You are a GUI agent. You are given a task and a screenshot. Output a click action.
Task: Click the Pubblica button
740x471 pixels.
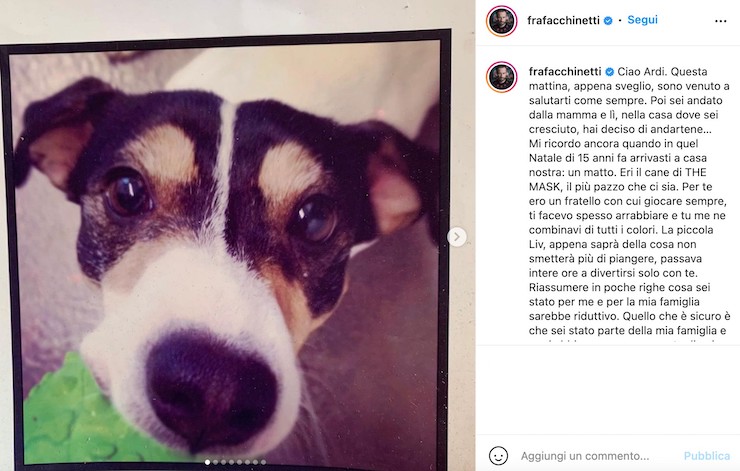pos(706,456)
